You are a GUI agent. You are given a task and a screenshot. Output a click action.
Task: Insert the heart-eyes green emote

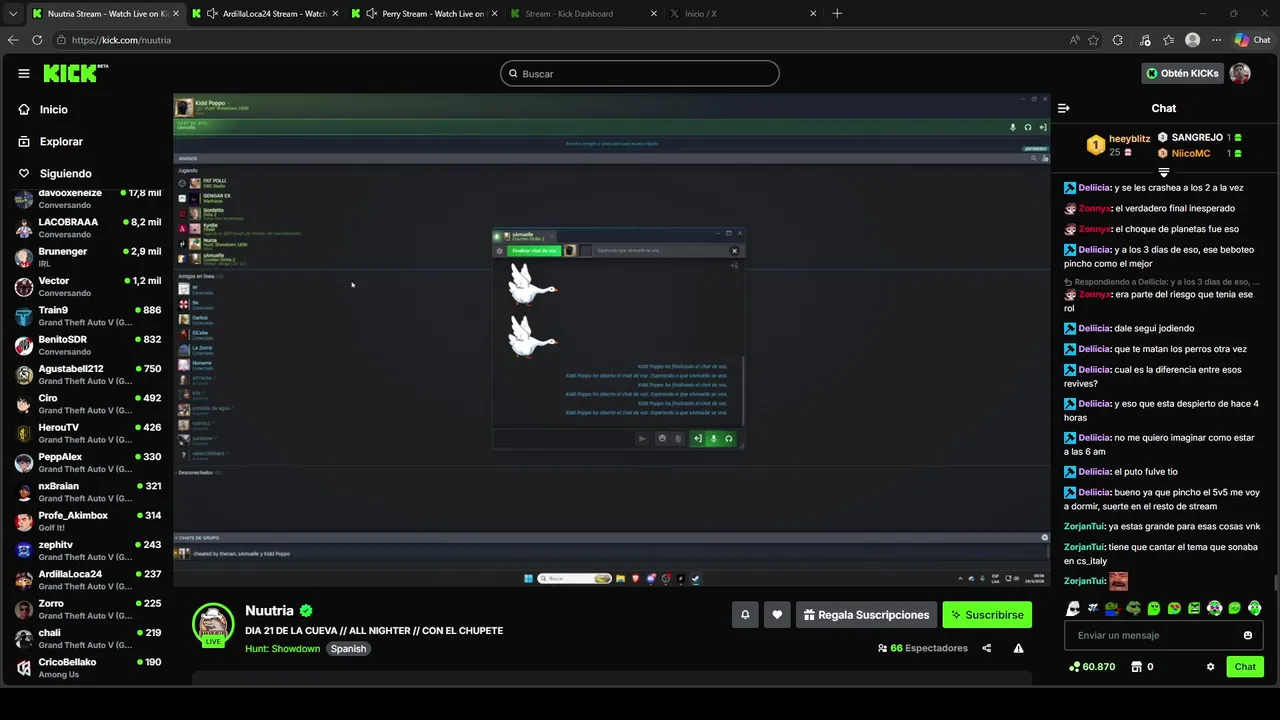coord(1174,608)
